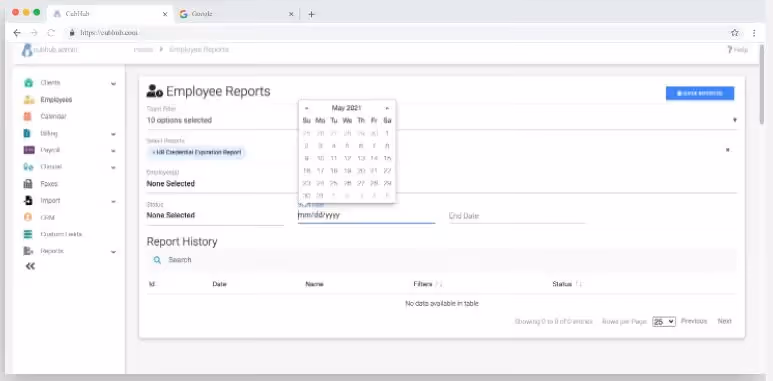The height and width of the screenshot is (381, 773).
Task: Click the Home breadcrumb link
Action: (143, 50)
